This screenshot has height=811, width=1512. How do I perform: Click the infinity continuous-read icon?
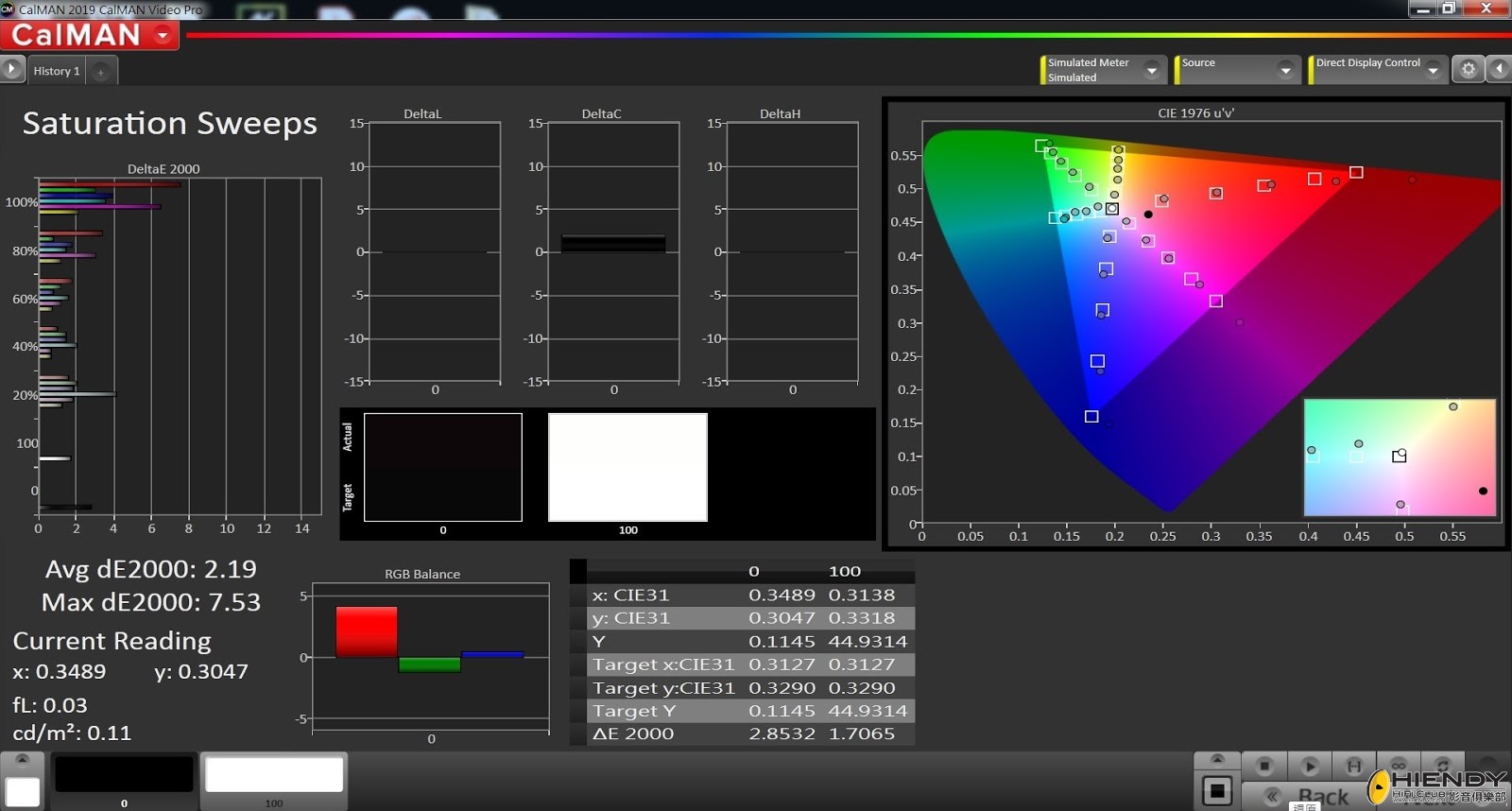(1399, 766)
